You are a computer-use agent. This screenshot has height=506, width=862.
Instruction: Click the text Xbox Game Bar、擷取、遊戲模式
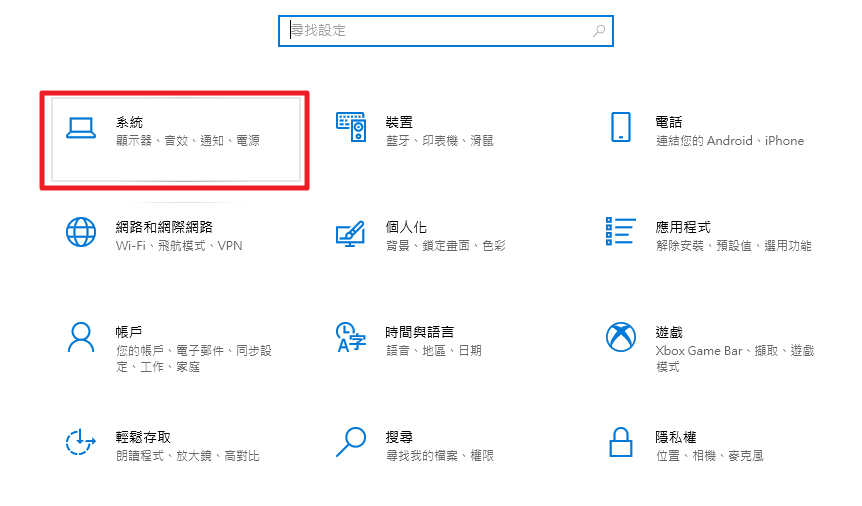pyautogui.click(x=734, y=359)
